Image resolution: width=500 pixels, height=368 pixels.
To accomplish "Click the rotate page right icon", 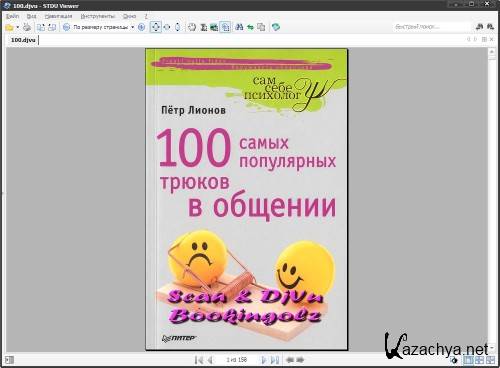I will point(52,27).
